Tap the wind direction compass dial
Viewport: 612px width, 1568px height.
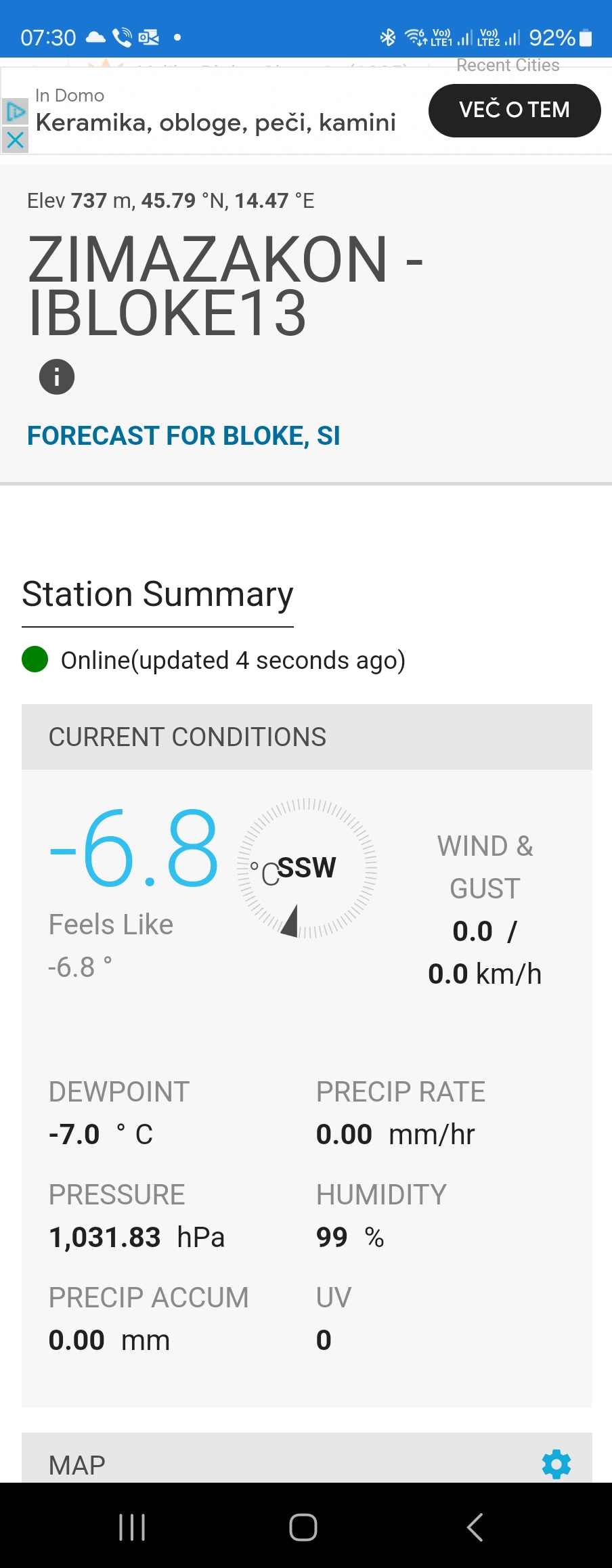307,869
